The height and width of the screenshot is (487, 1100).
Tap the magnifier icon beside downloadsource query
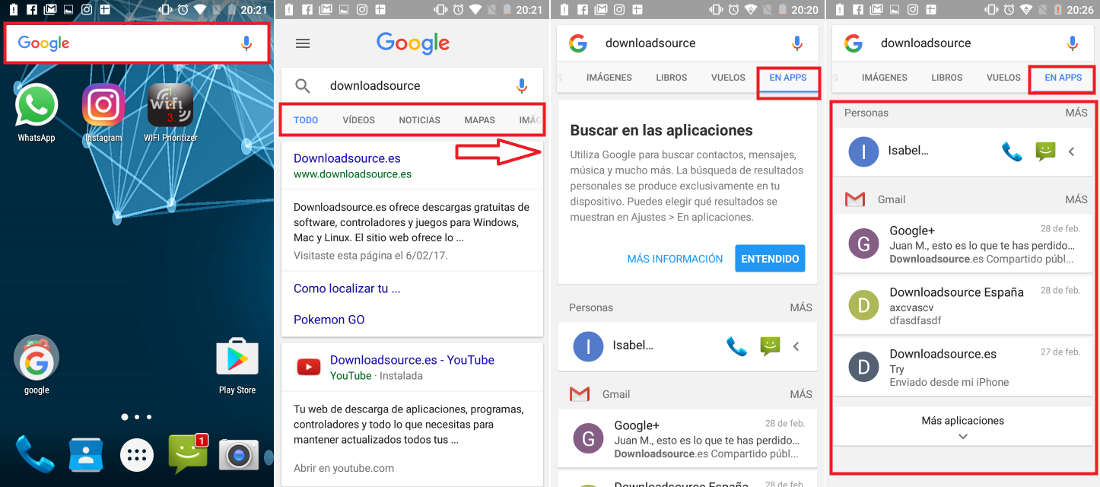pyautogui.click(x=302, y=86)
